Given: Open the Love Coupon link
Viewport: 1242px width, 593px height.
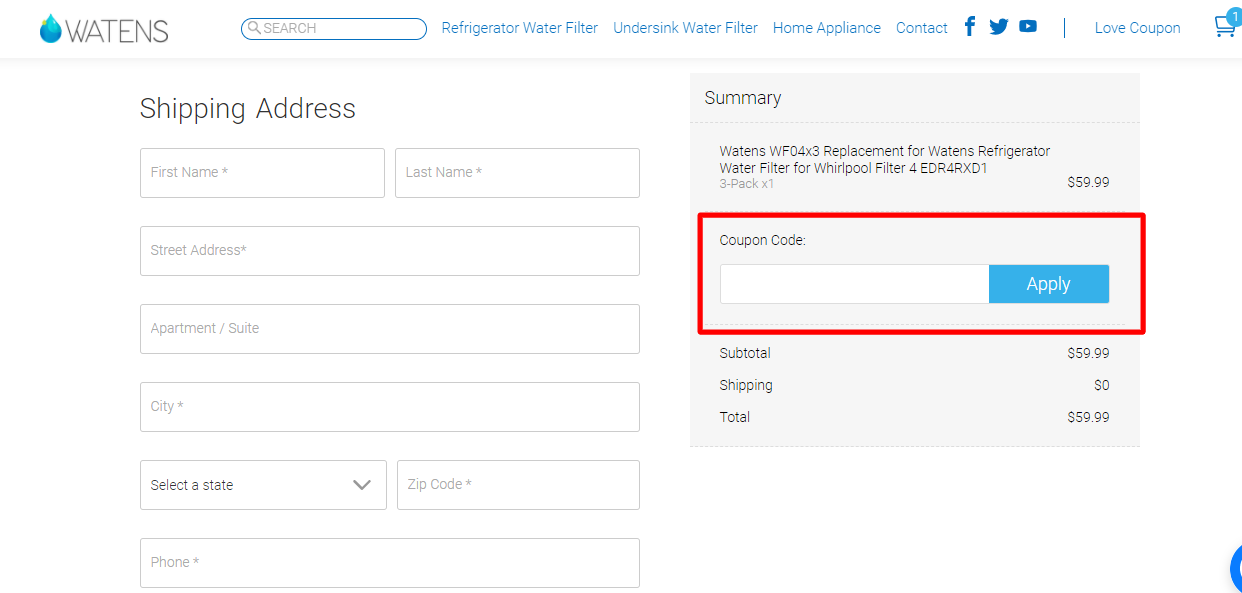Looking at the screenshot, I should pos(1138,28).
